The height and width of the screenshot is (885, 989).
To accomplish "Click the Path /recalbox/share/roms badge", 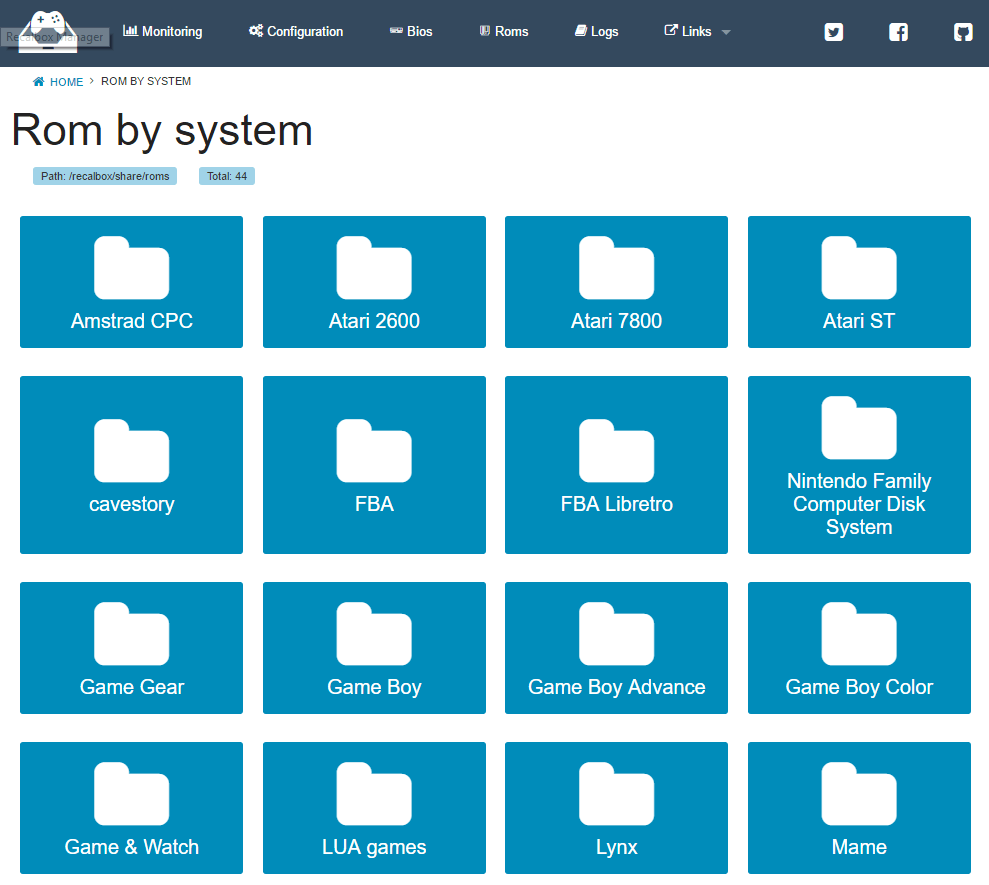I will 105,176.
